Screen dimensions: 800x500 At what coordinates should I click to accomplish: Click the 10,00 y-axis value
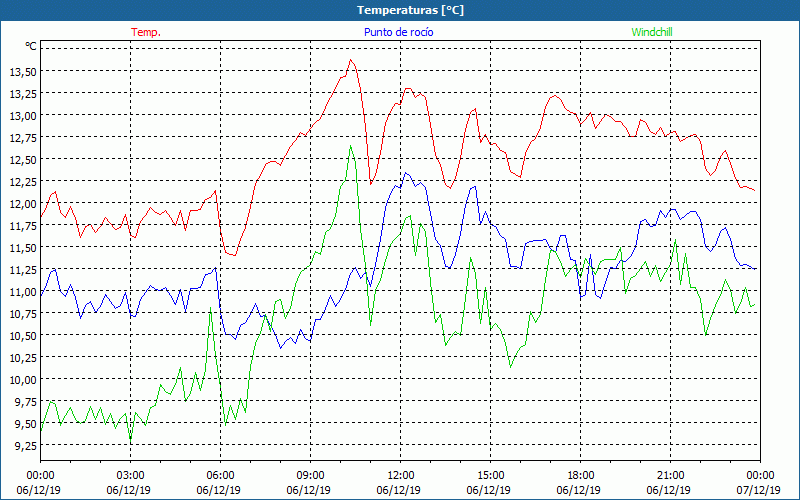click(23, 380)
